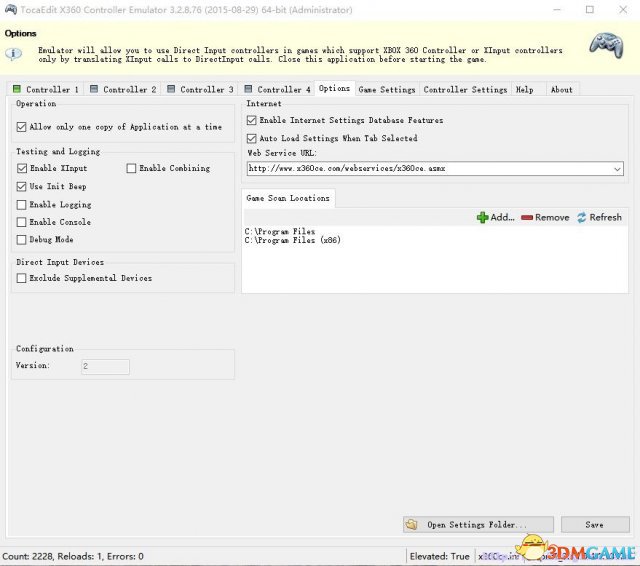Expand the Web Service URL dropdown arrow
The height and width of the screenshot is (566, 640).
(x=617, y=169)
